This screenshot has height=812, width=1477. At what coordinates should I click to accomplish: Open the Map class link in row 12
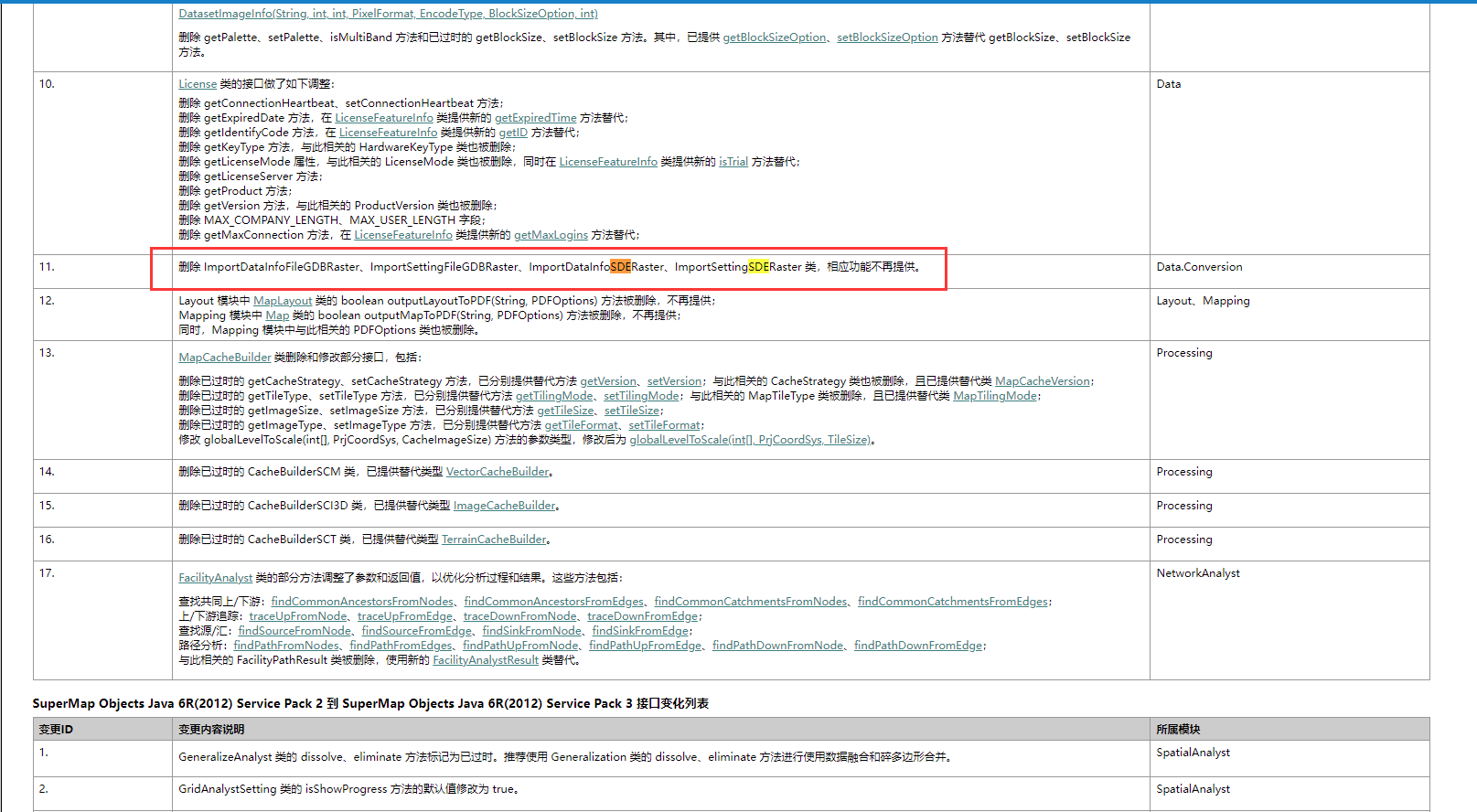pyautogui.click(x=277, y=315)
